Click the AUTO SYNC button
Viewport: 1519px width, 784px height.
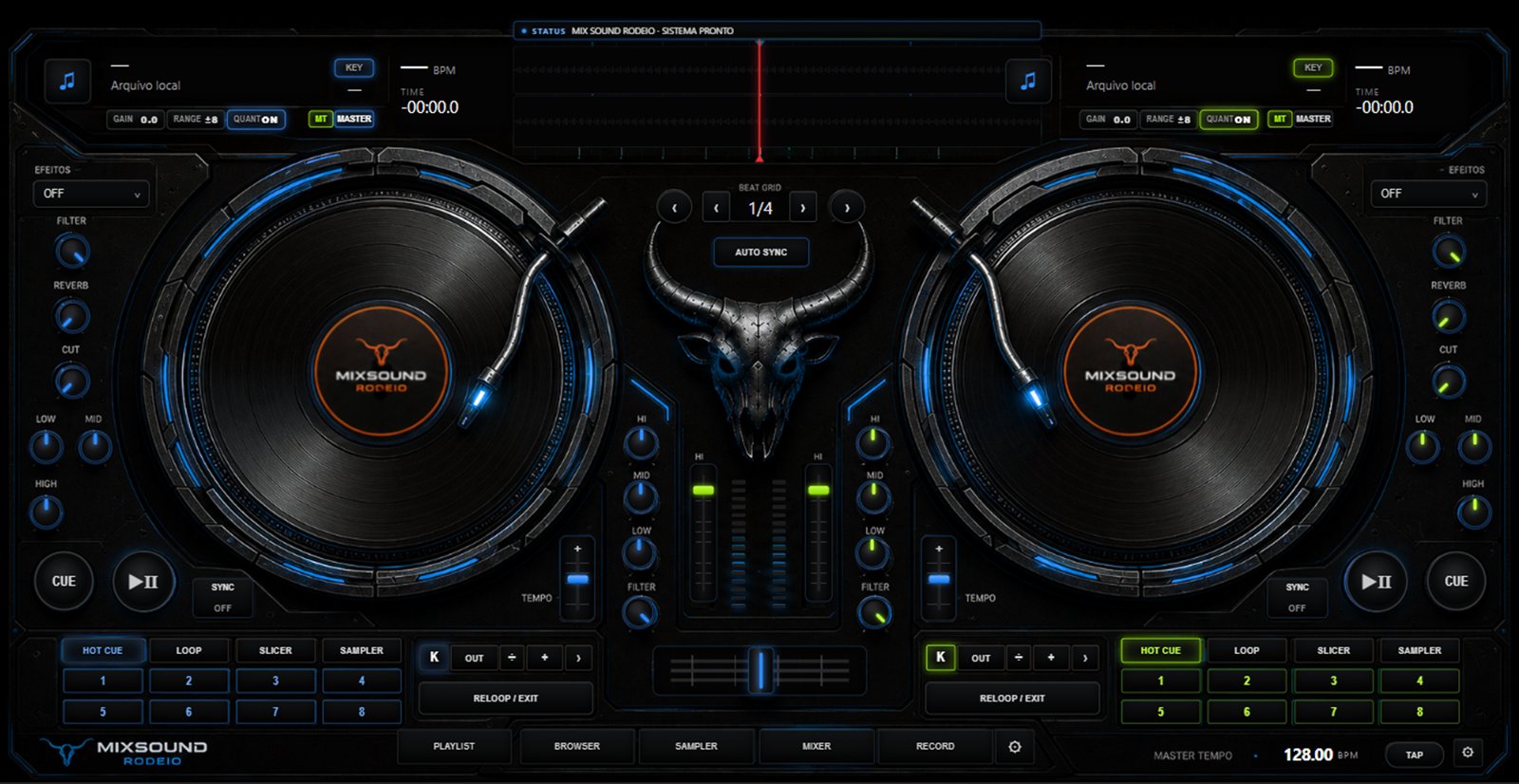[x=761, y=252]
